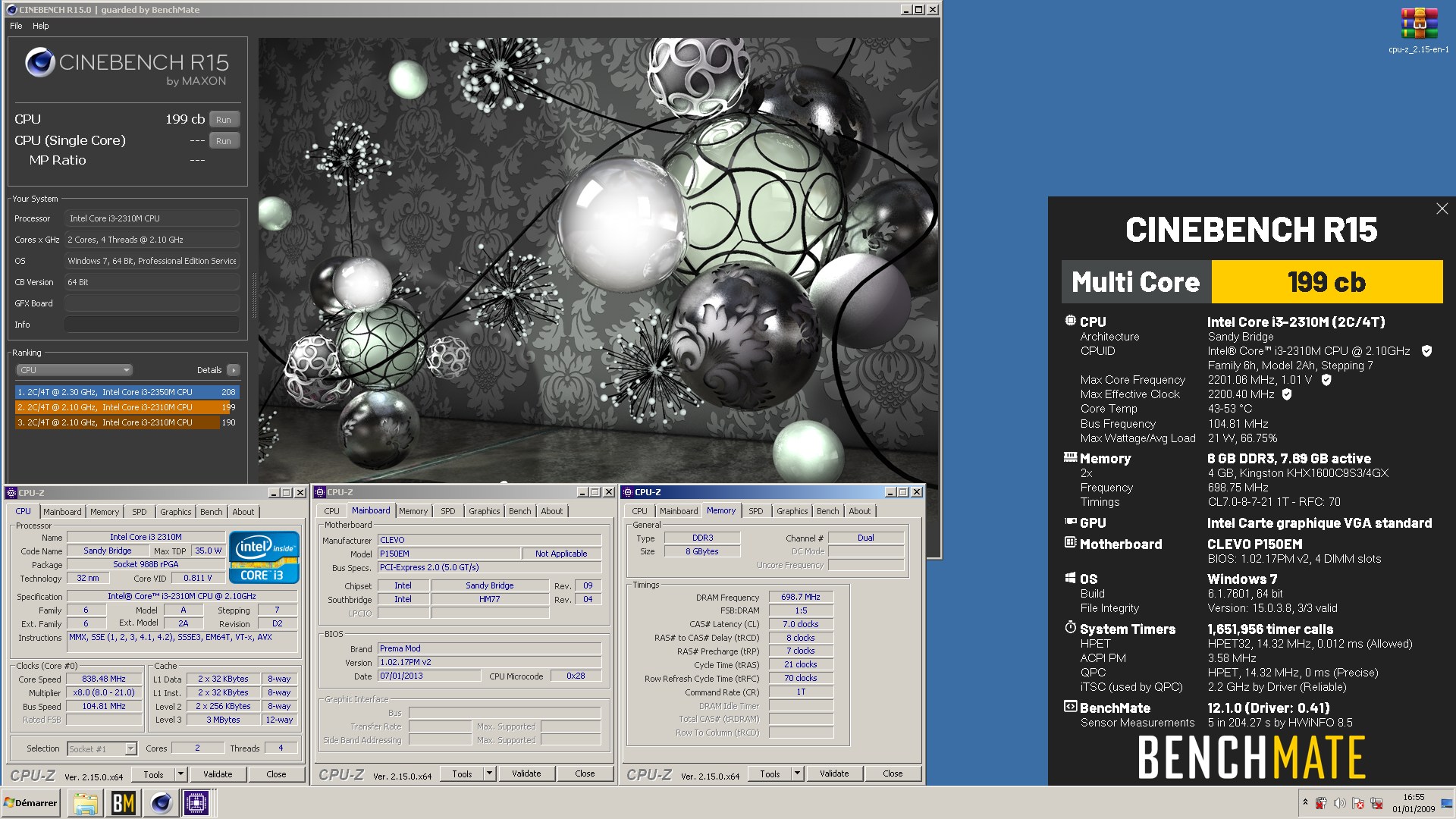Click the Windows OS icon in BenchMate panel
The image size is (1456, 819).
[1070, 578]
